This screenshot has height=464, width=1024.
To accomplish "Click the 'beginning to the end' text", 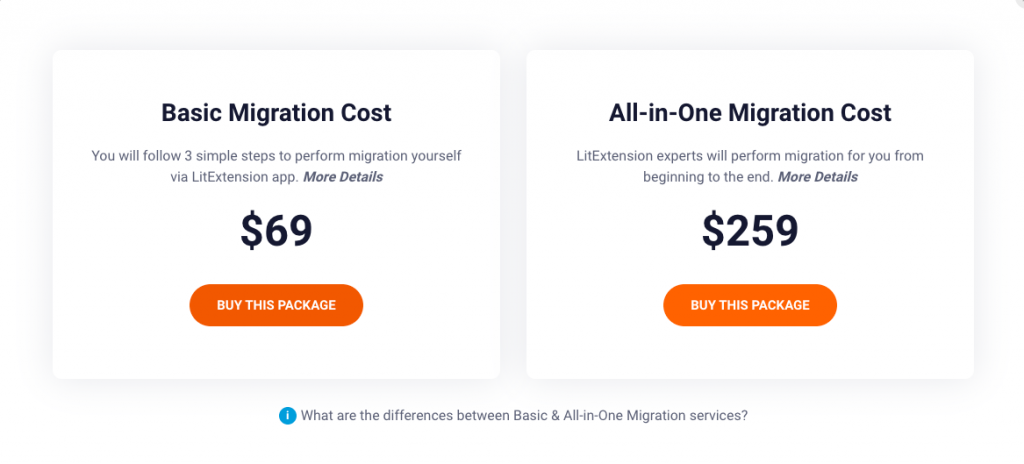I will tap(709, 177).
